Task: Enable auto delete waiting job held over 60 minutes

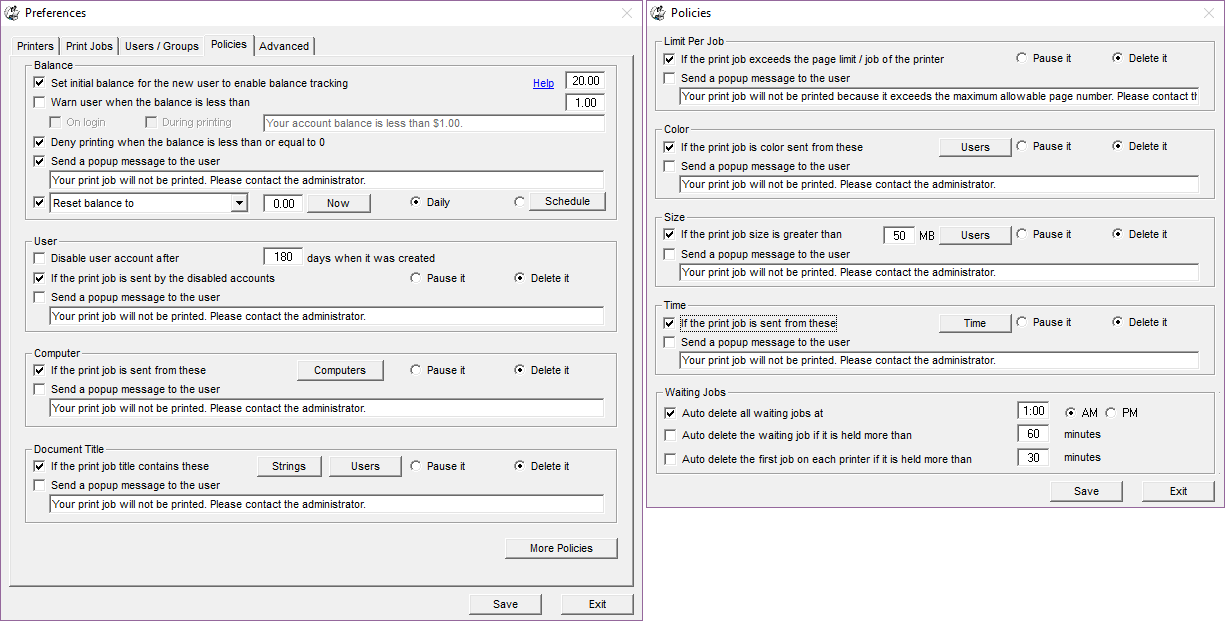Action: (x=668, y=434)
